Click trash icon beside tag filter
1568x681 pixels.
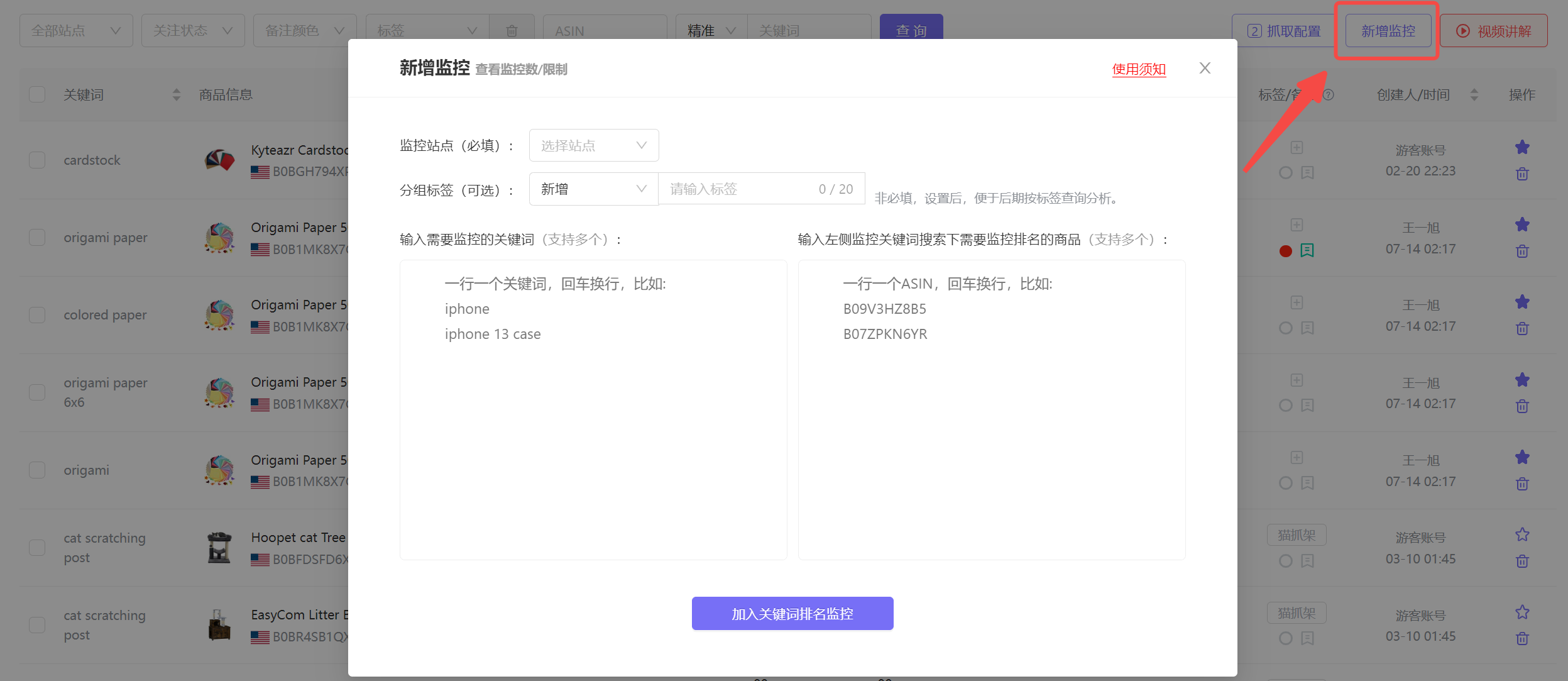pyautogui.click(x=512, y=31)
